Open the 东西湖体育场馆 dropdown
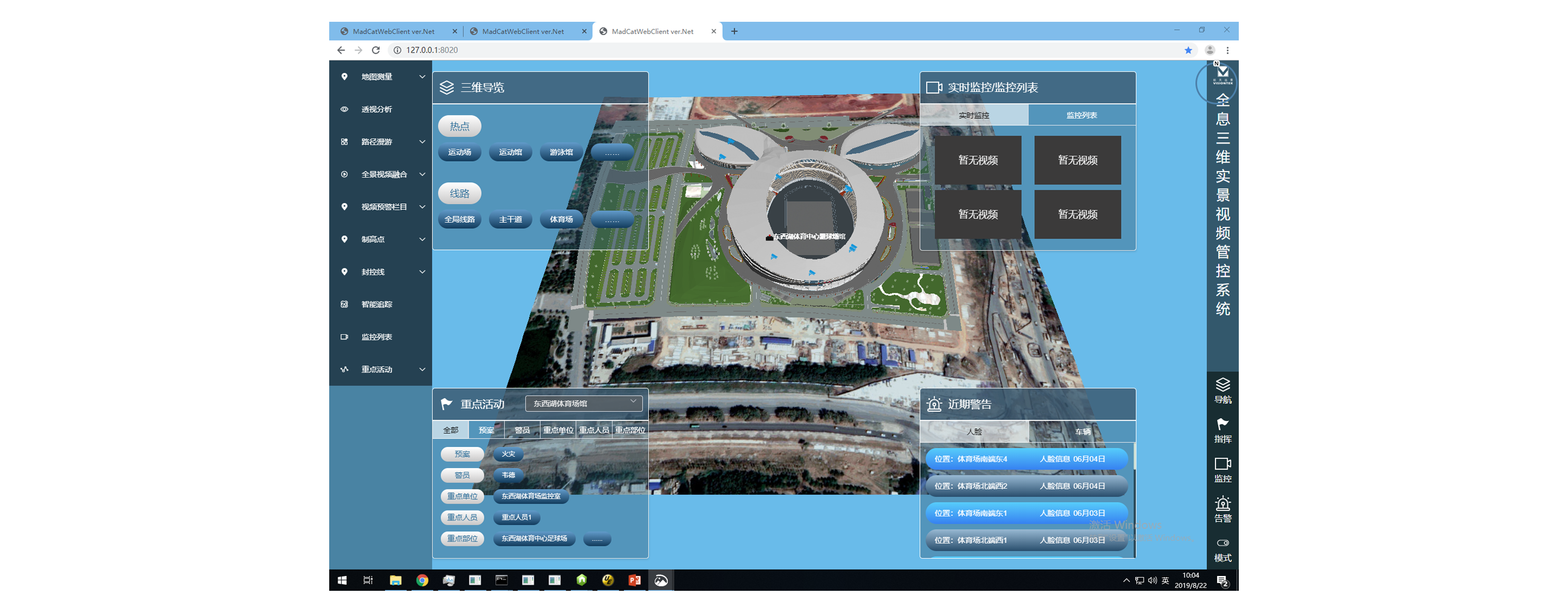Screen dimensions: 1568x611 coord(584,403)
